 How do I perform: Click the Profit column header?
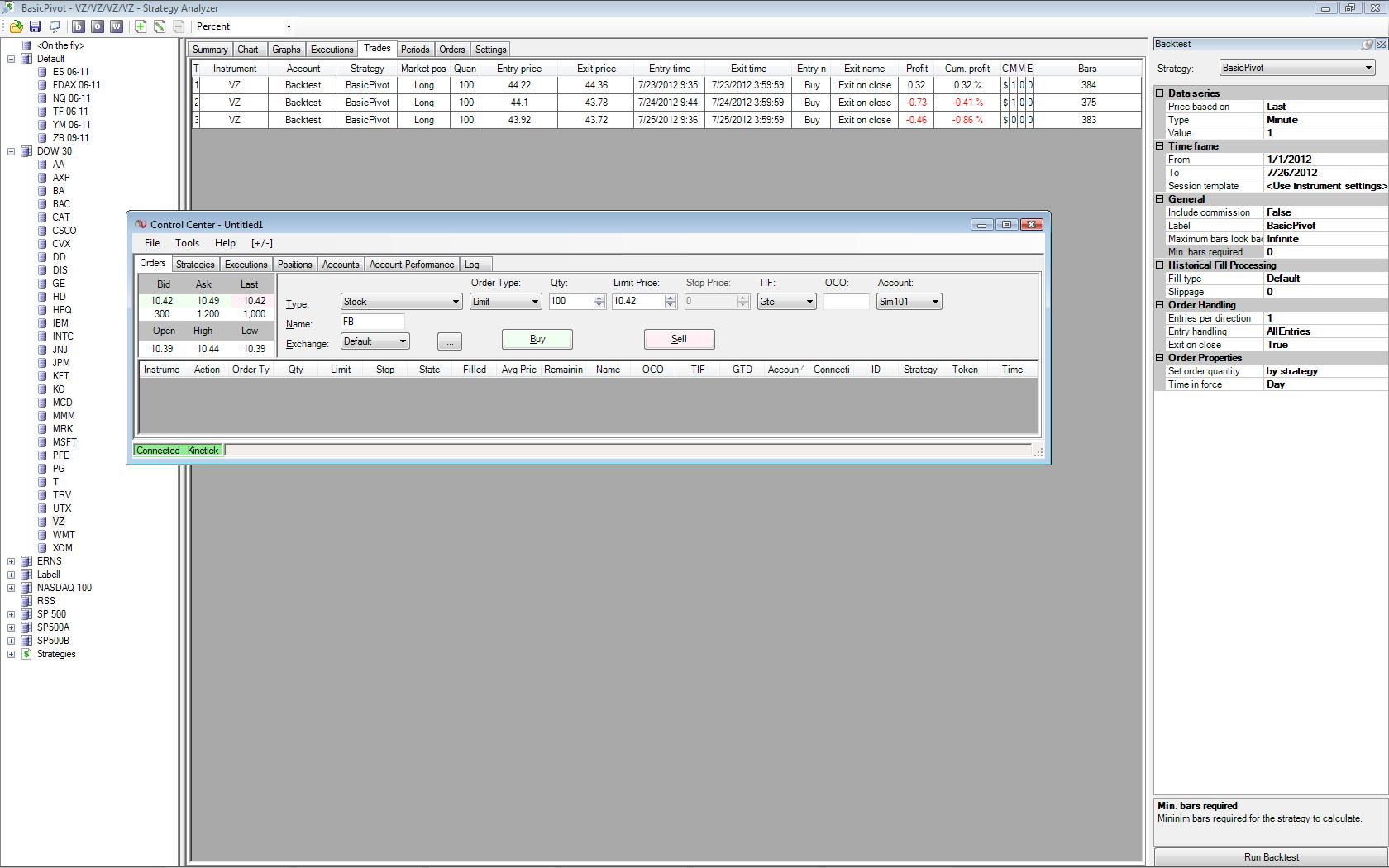click(917, 69)
